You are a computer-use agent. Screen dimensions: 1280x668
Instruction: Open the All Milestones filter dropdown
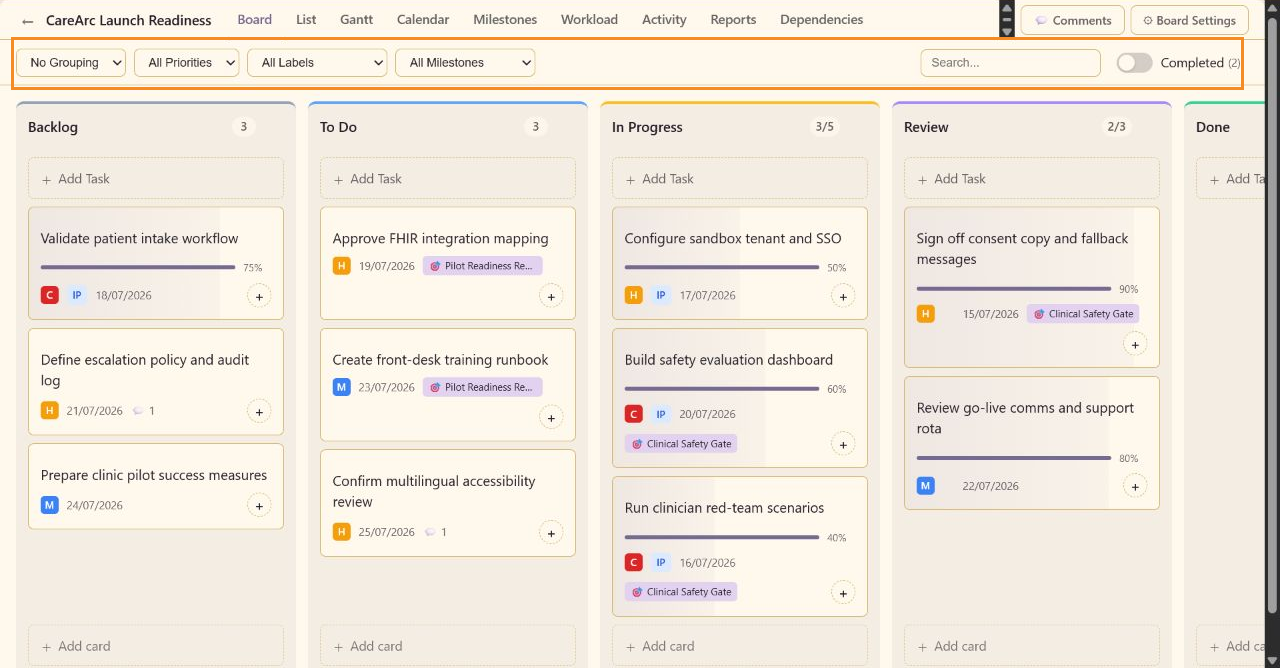coord(465,63)
